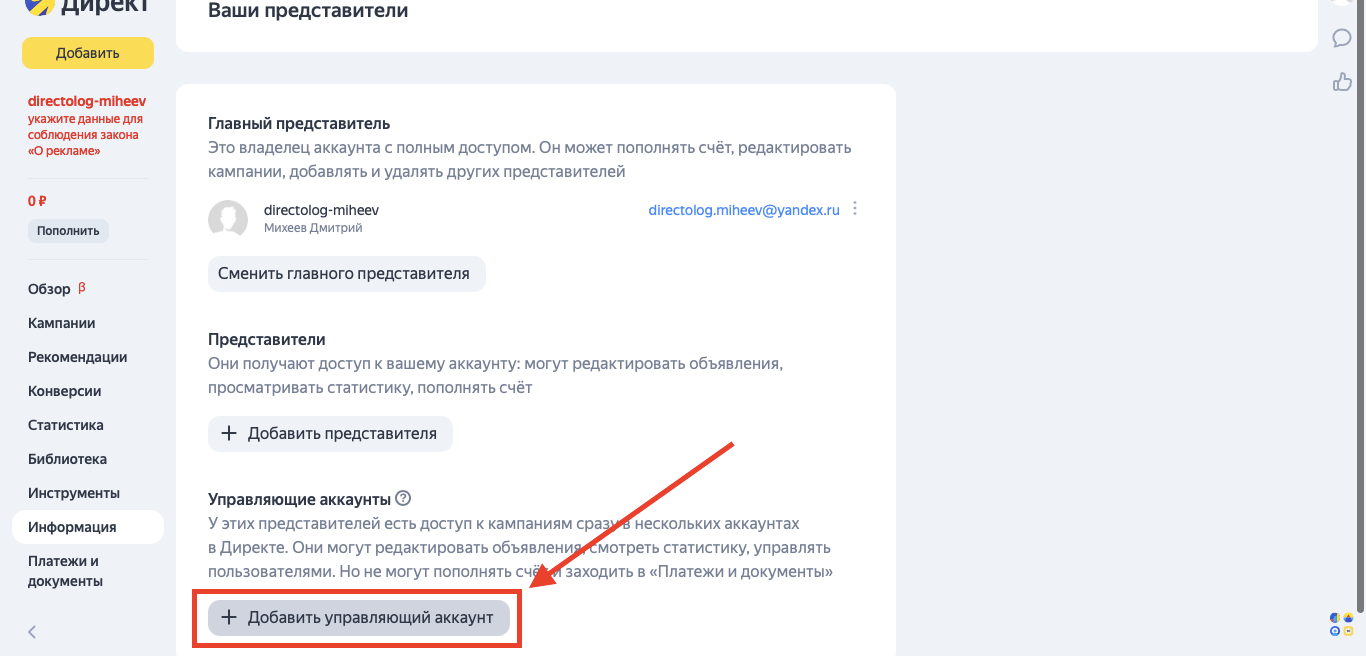Collapse the sidebar with the chevron
This screenshot has height=656, width=1366.
[32, 632]
